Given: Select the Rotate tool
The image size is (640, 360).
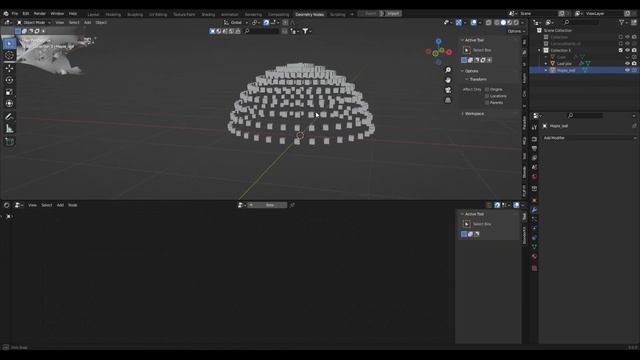Looking at the screenshot, I should pos(9,80).
